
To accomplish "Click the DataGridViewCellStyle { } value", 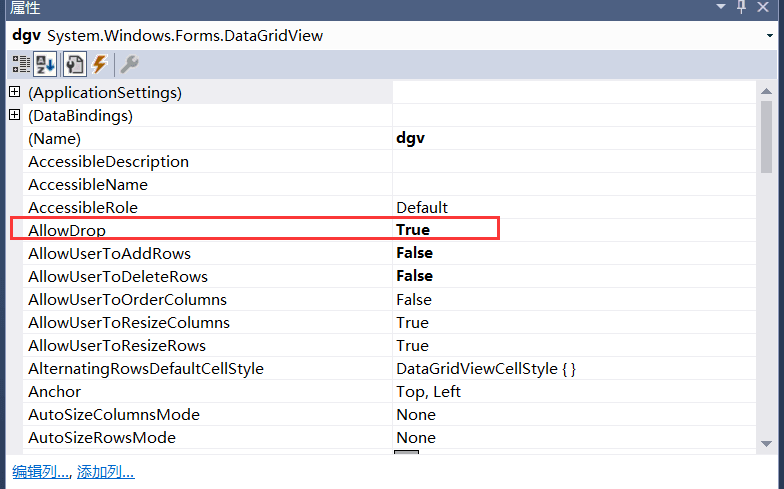I will [x=486, y=369].
